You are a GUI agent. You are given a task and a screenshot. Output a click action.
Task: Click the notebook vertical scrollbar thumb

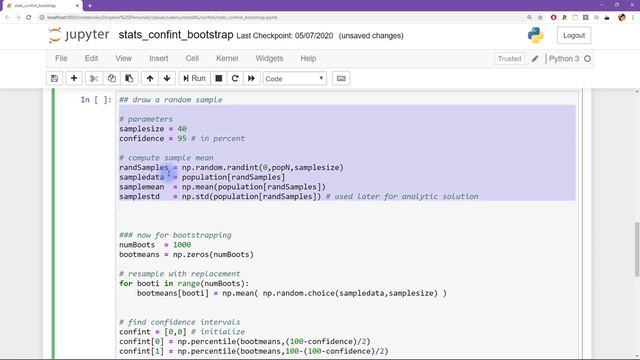[637, 249]
